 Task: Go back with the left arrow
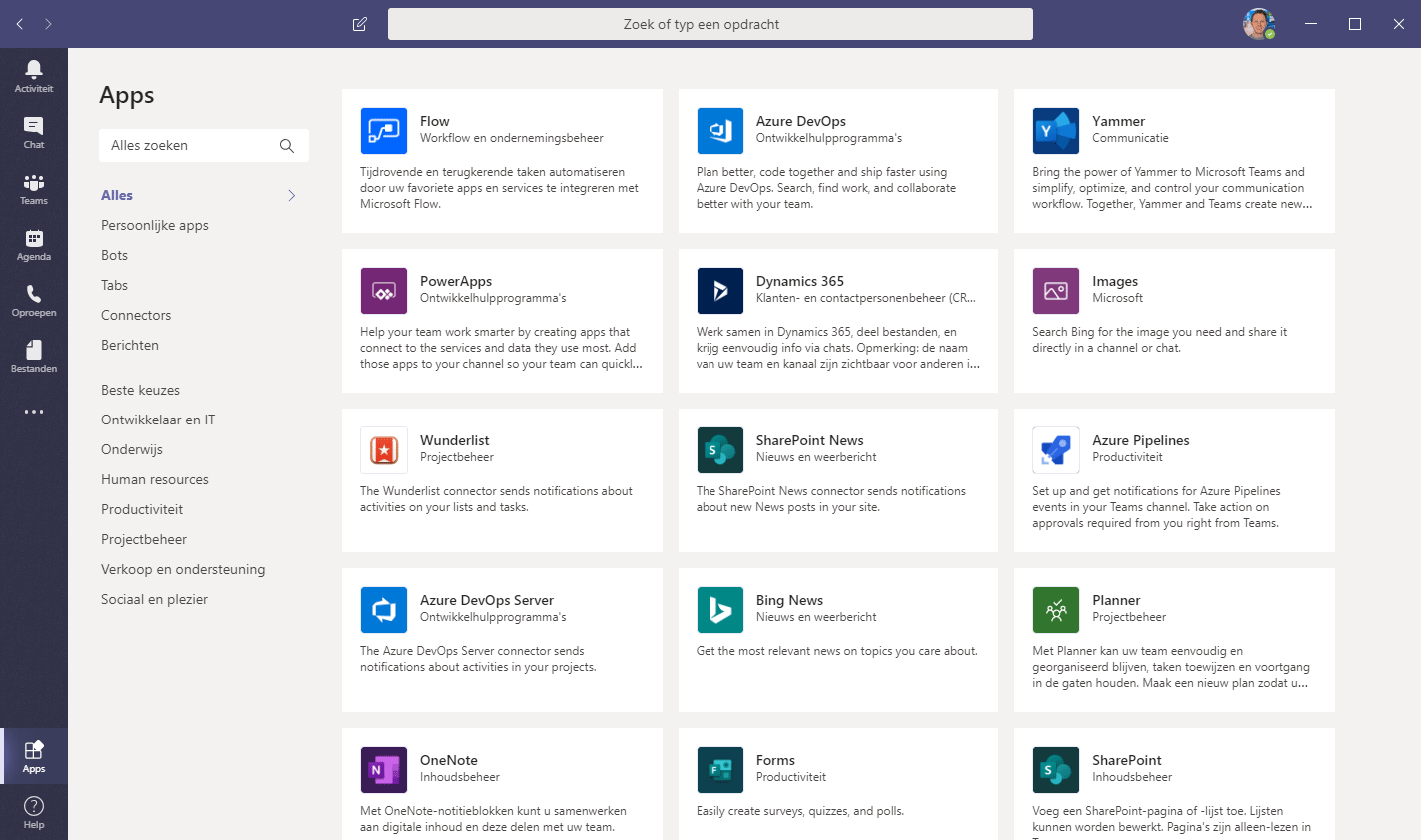pos(20,24)
